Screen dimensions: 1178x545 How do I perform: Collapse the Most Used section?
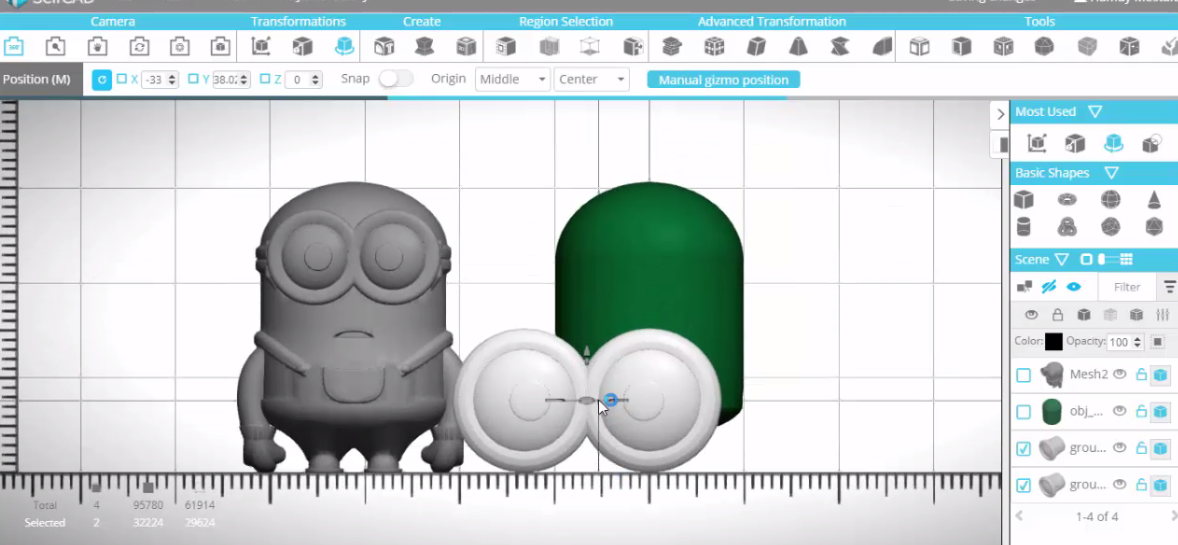pyautogui.click(x=1095, y=111)
